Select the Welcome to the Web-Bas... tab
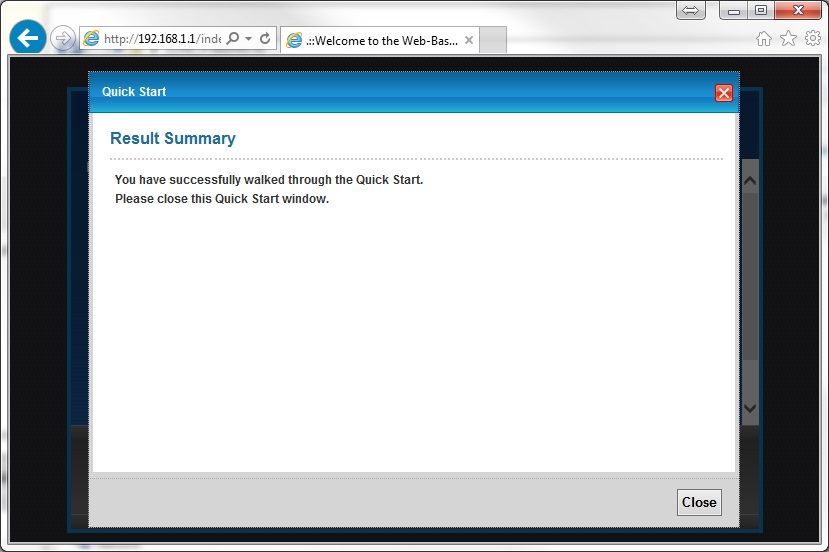 [380, 40]
